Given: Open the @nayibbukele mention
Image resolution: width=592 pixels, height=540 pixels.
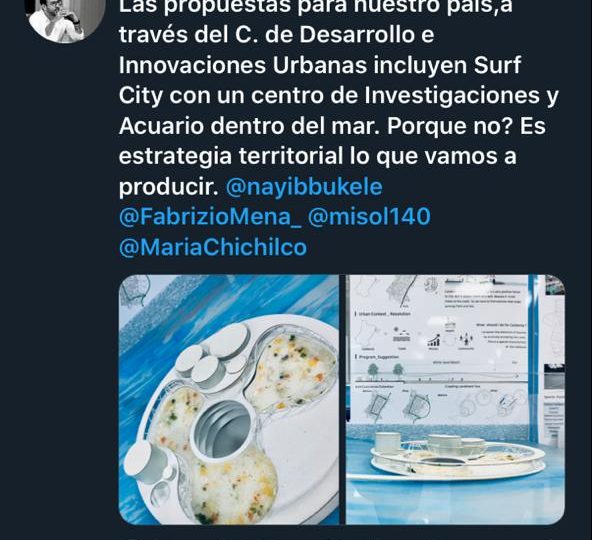Looking at the screenshot, I should 304,187.
